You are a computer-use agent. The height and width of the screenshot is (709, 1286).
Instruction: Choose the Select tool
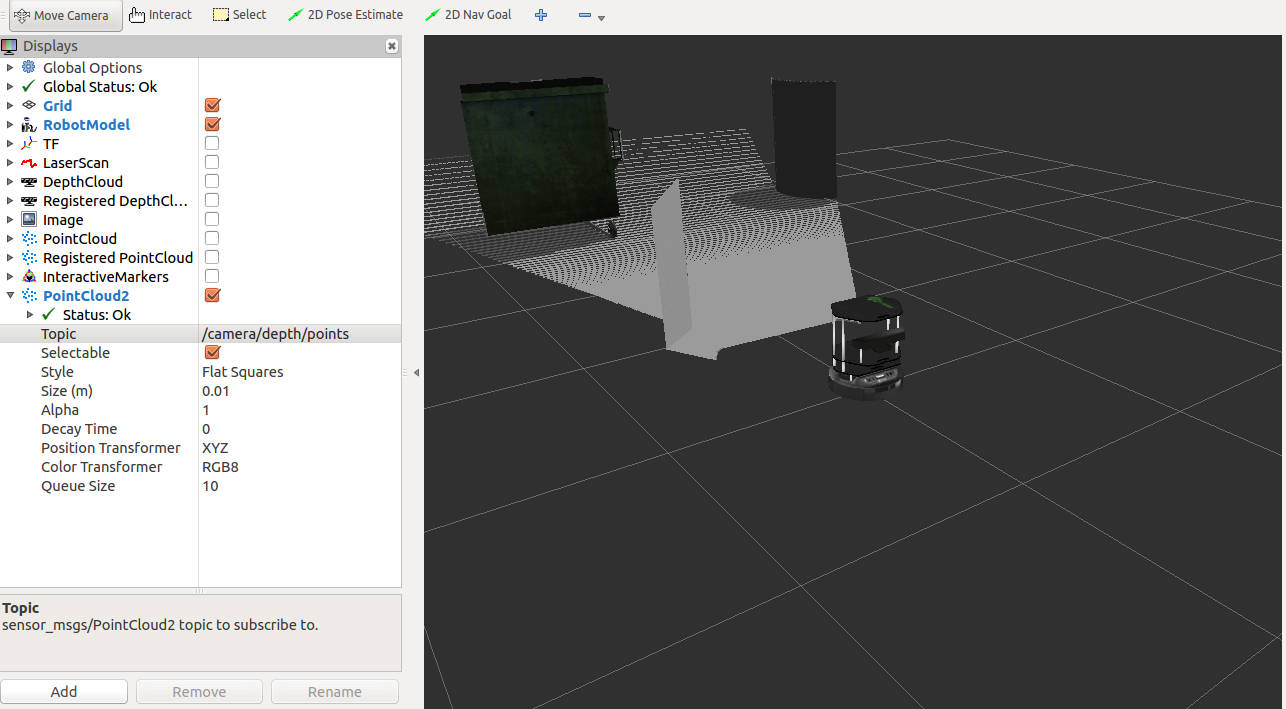click(239, 15)
